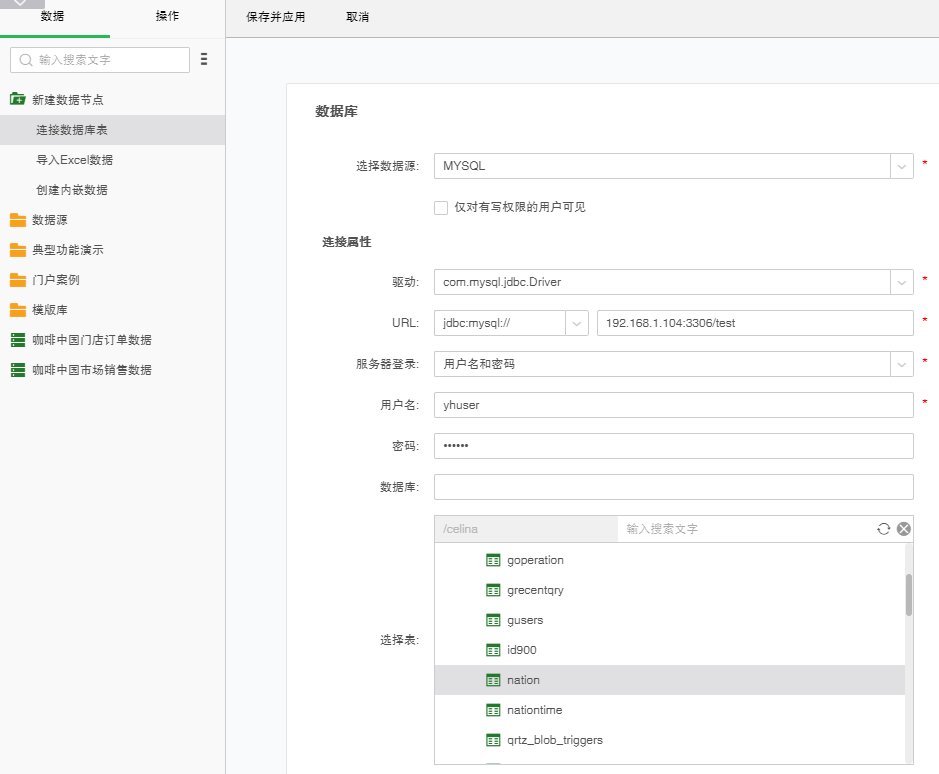Enable 仅对有写权限的用户可见 checkbox

[x=441, y=208]
